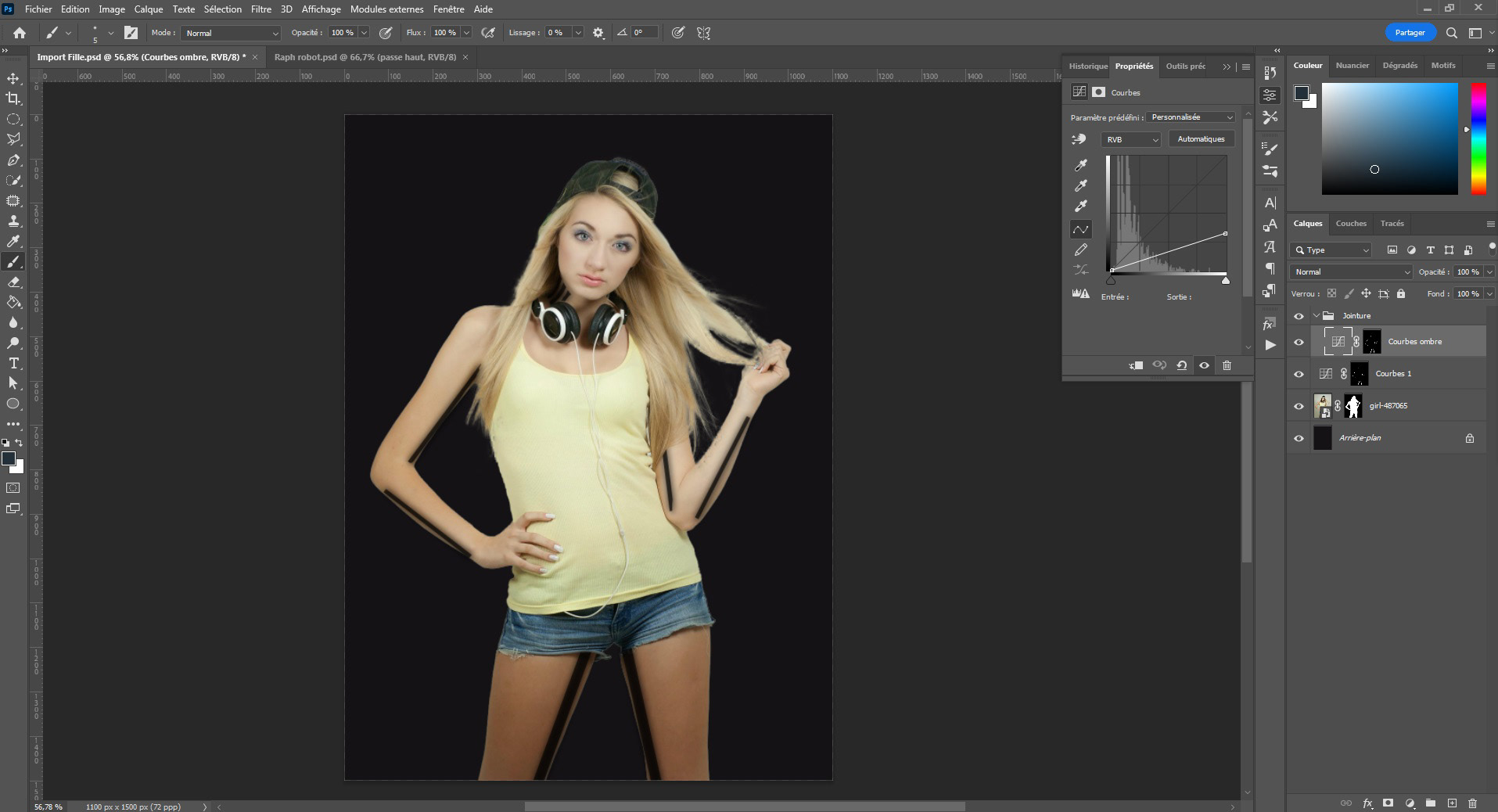Select the Dodge tool
Screen dimensions: 1498x812
click(13, 343)
